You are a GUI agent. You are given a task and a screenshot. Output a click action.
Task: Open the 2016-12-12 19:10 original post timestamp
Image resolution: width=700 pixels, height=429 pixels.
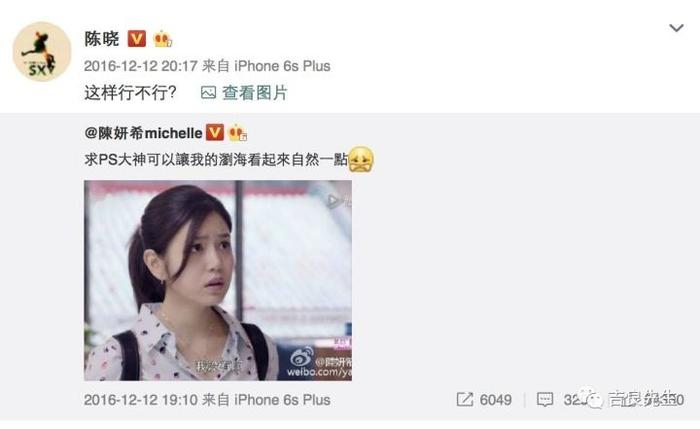pos(141,400)
